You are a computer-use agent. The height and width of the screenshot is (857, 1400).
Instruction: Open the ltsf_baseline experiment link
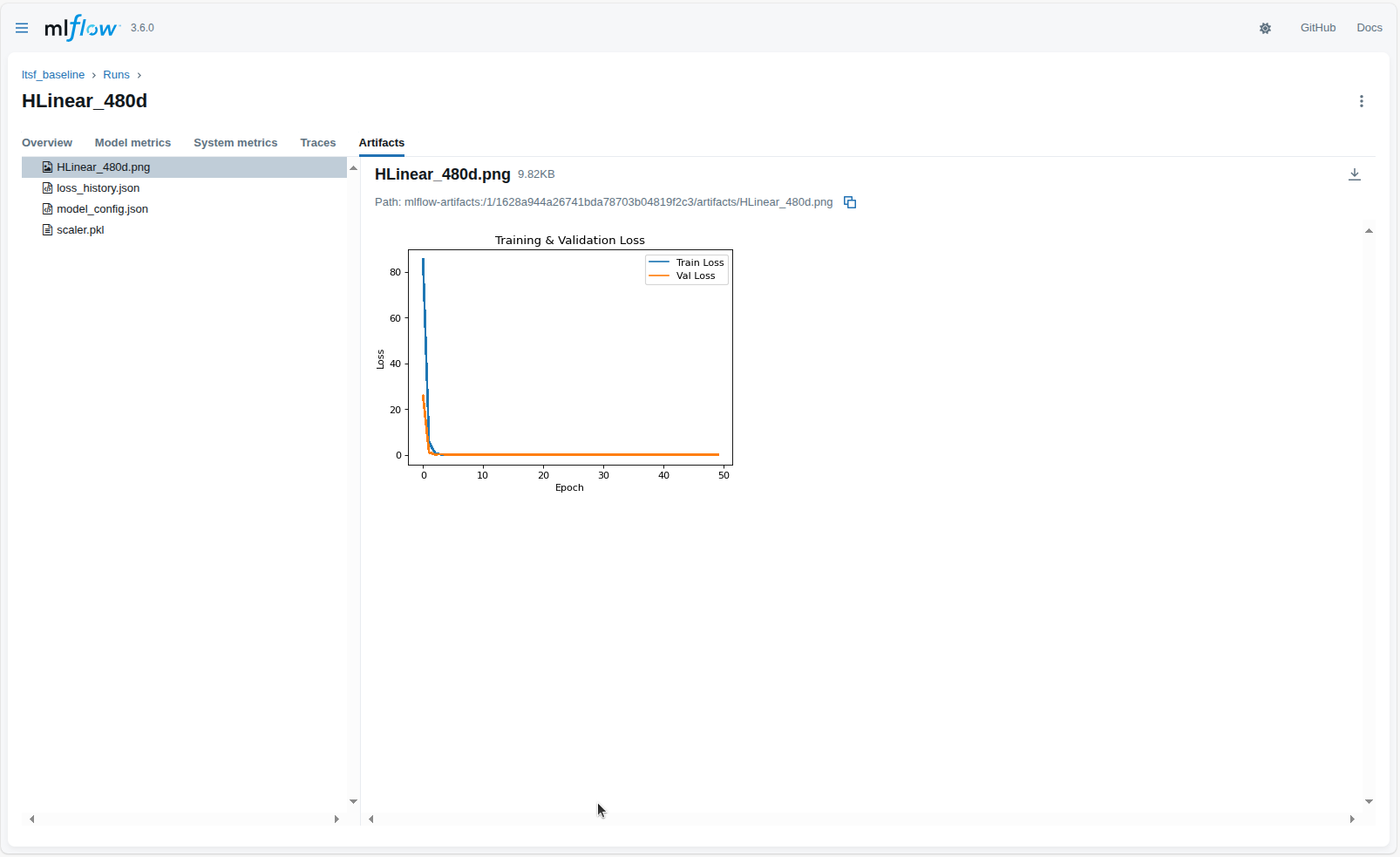pyautogui.click(x=53, y=75)
